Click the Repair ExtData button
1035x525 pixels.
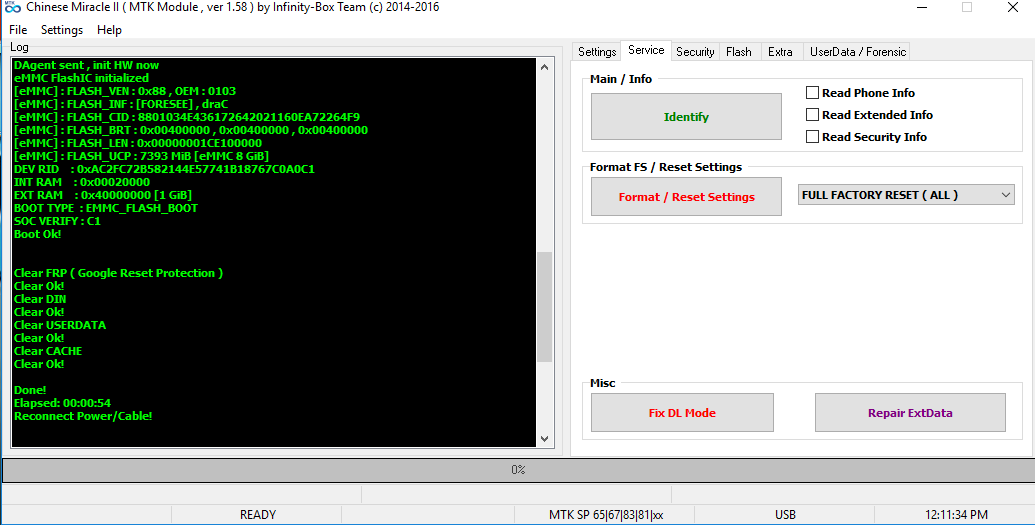tap(910, 413)
